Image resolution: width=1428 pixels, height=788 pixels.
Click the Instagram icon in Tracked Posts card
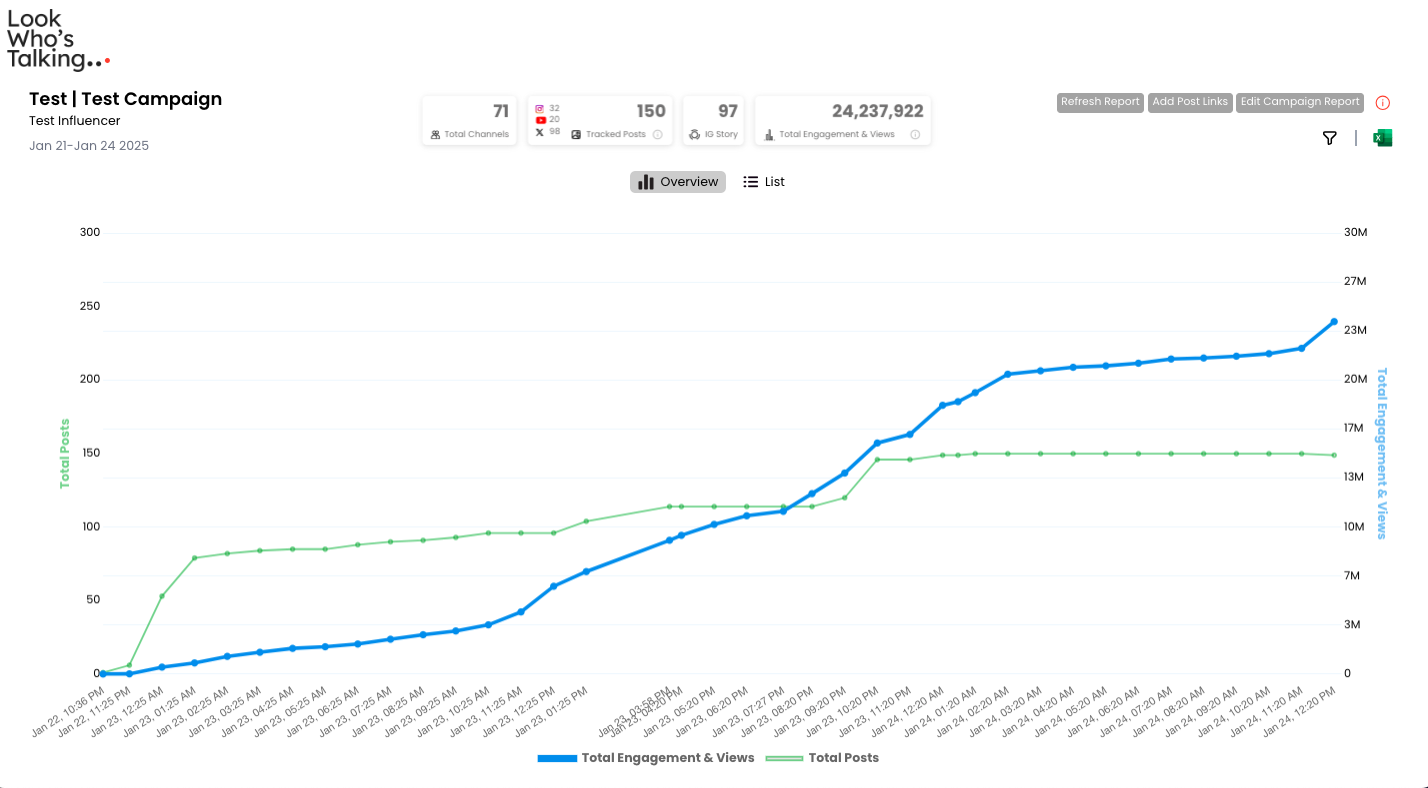click(x=540, y=108)
